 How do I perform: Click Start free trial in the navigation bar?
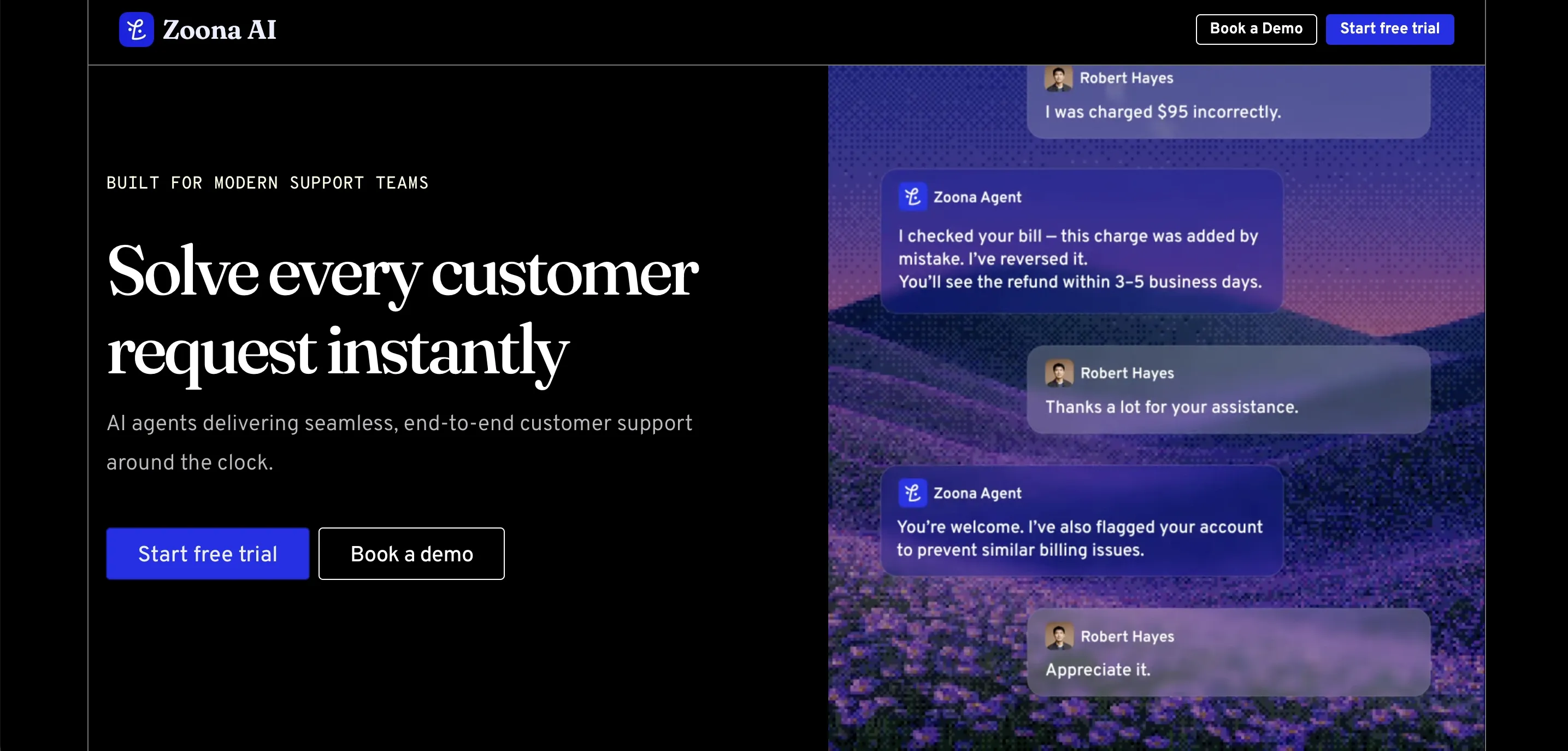(1390, 28)
